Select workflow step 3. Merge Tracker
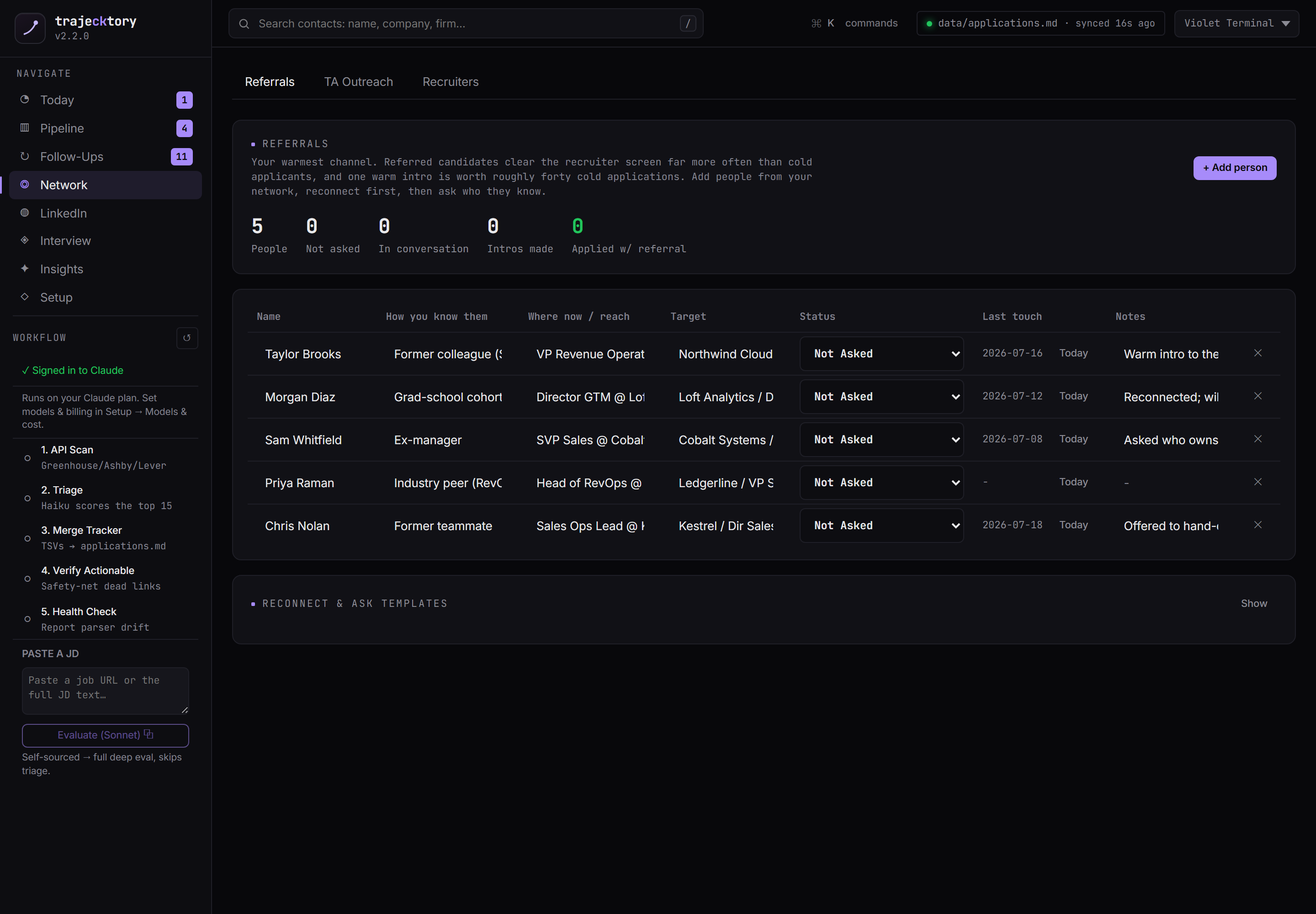The image size is (1316, 914). pyautogui.click(x=106, y=538)
